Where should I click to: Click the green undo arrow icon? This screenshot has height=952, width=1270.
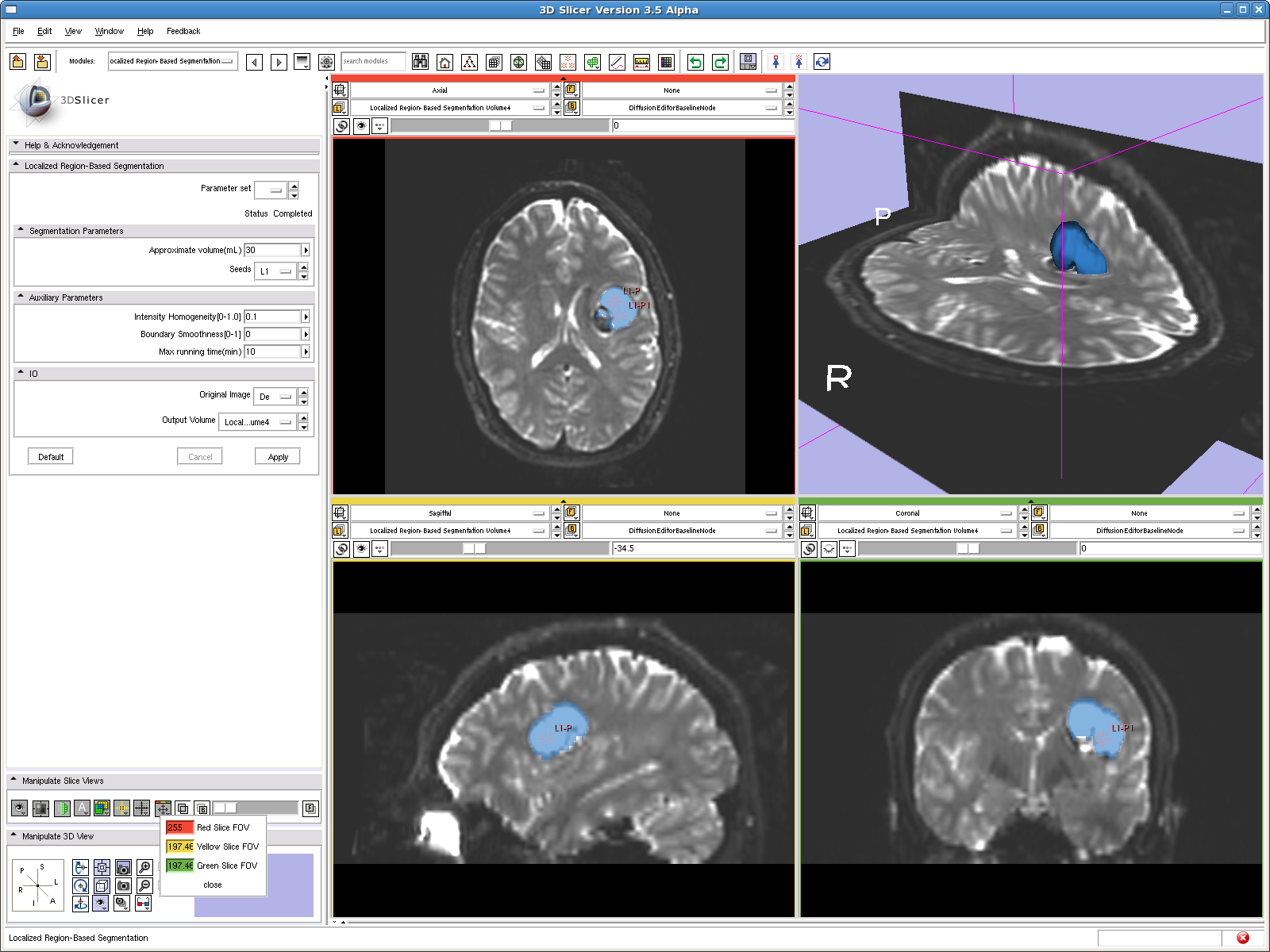(695, 62)
